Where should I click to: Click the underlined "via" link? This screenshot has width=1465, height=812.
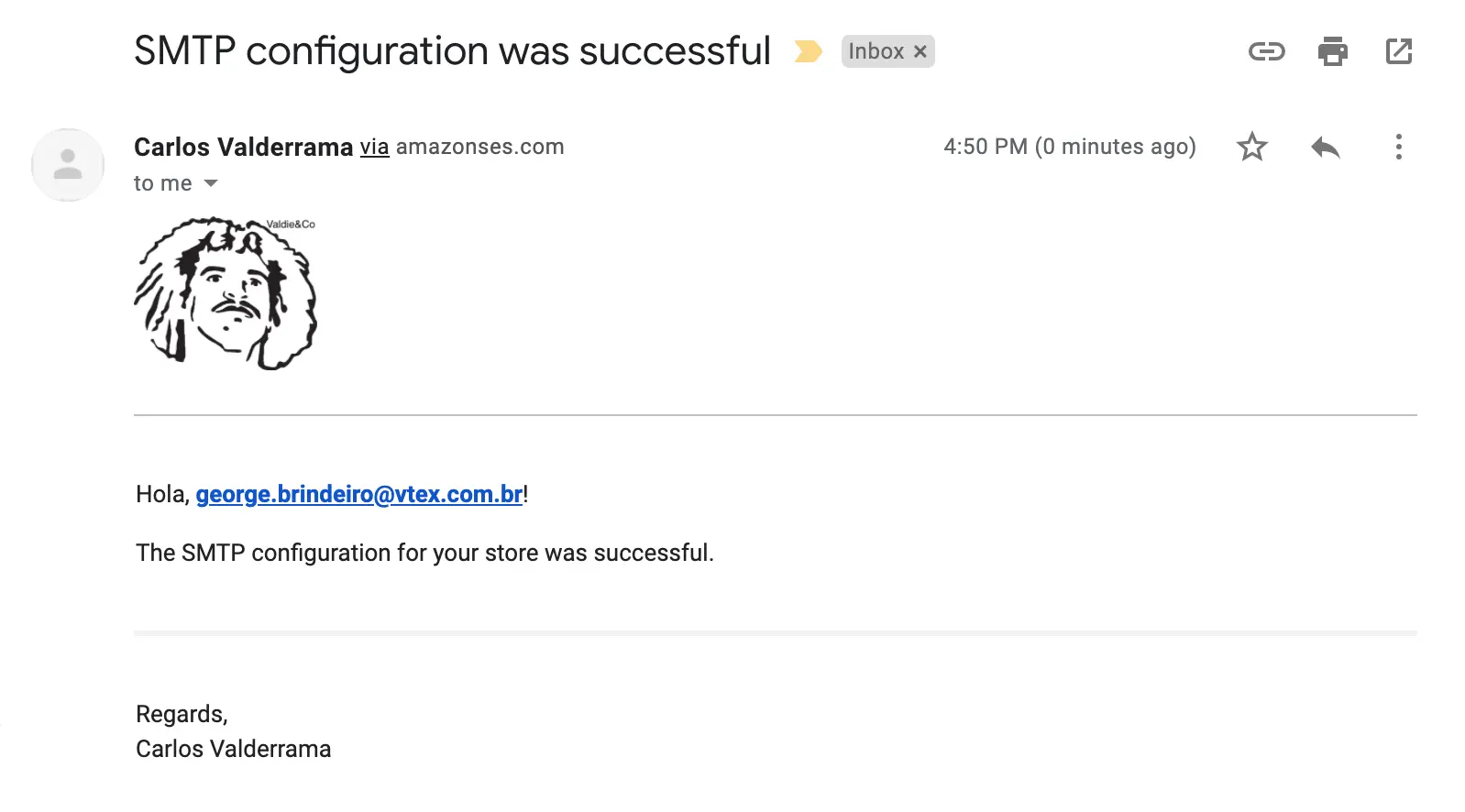point(374,147)
